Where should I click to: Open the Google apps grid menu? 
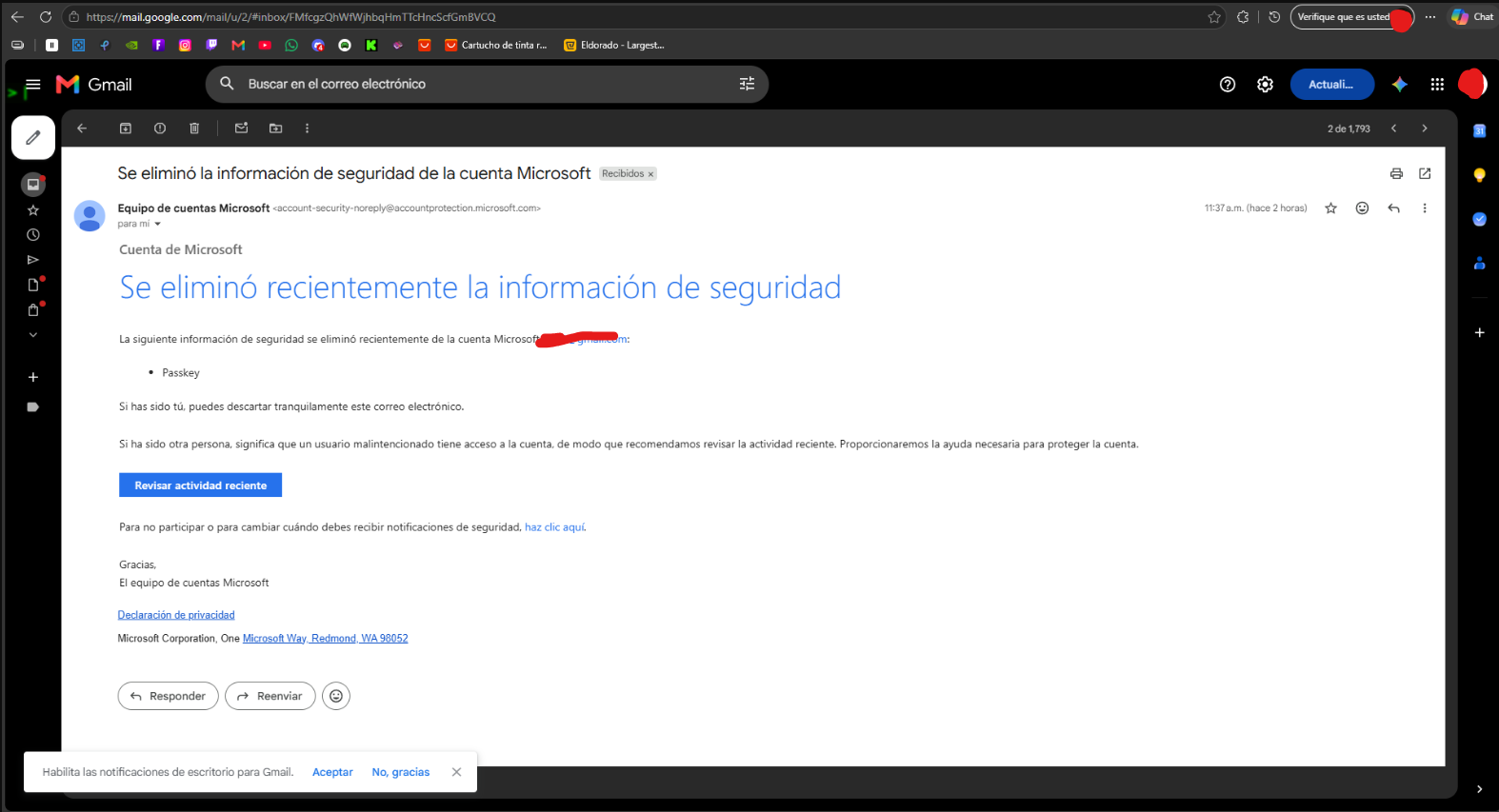point(1437,85)
